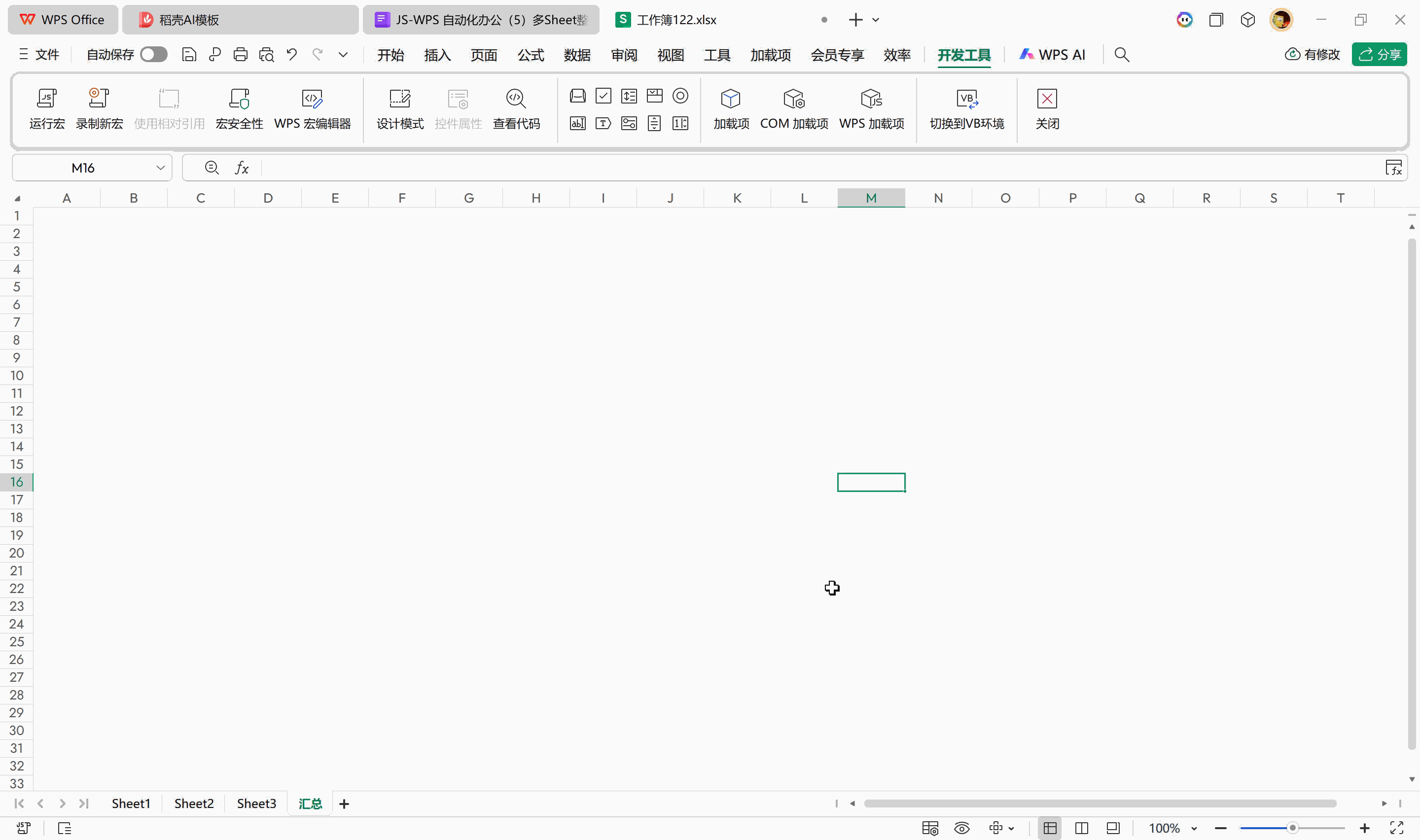
Task: Click the green Share (分享) button
Action: pyautogui.click(x=1379, y=54)
